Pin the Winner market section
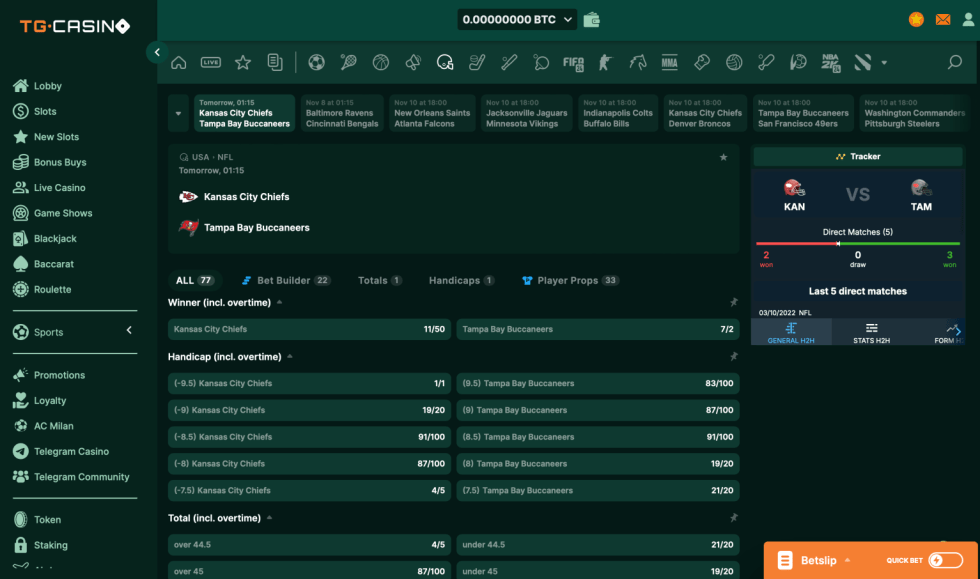Viewport: 980px width, 579px height. 733,302
